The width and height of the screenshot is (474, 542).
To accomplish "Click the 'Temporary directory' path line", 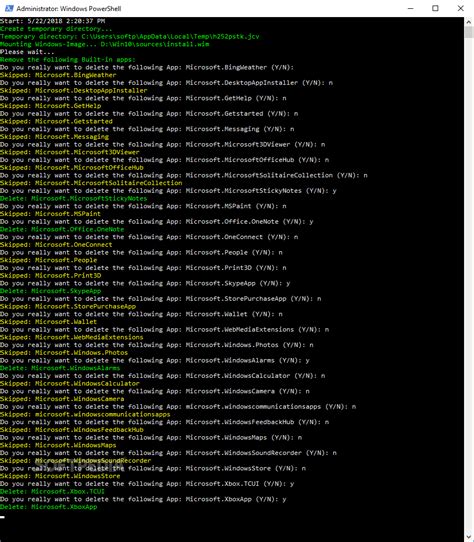I will click(x=130, y=36).
